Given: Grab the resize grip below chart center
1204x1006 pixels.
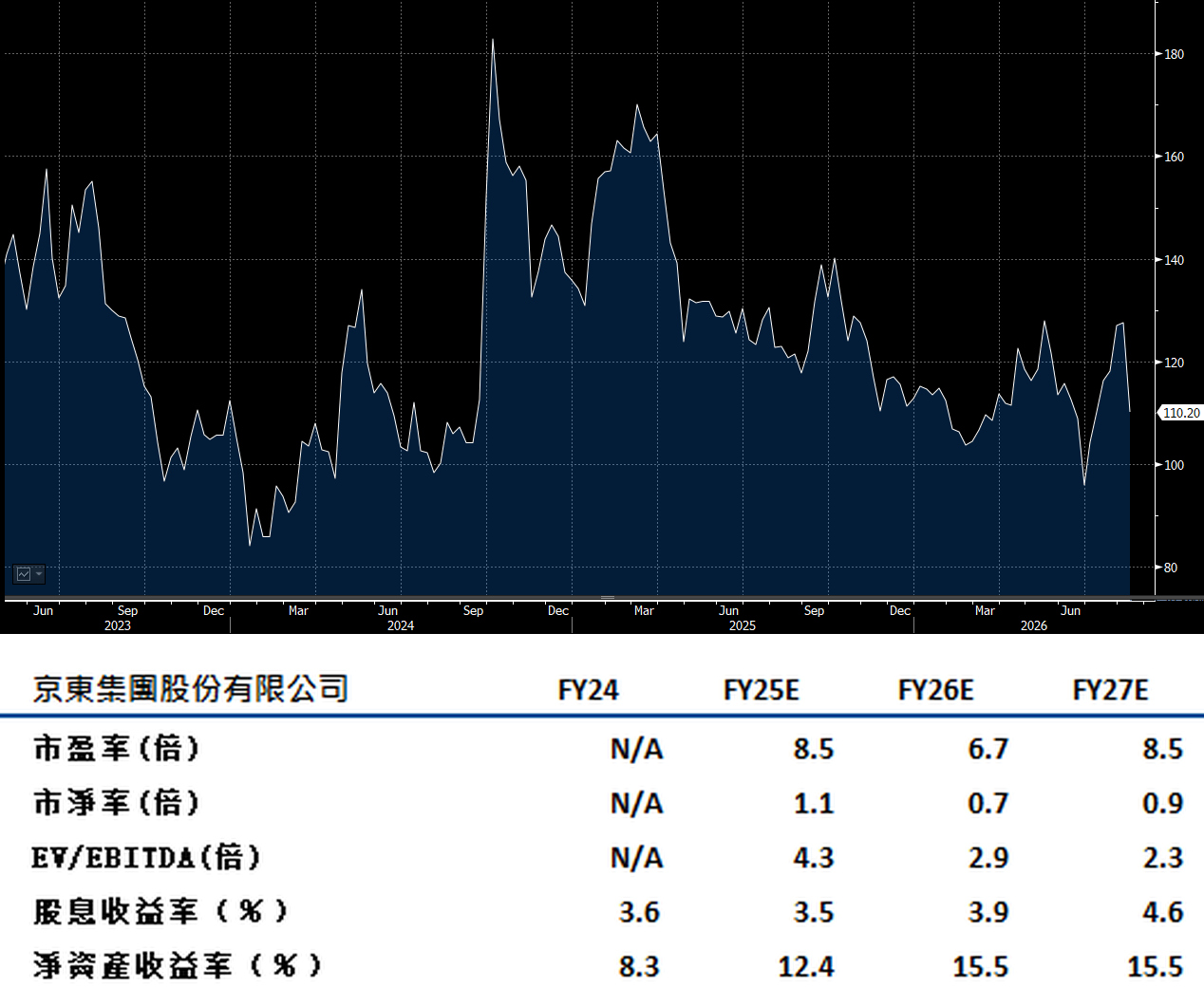Looking at the screenshot, I should (x=608, y=598).
